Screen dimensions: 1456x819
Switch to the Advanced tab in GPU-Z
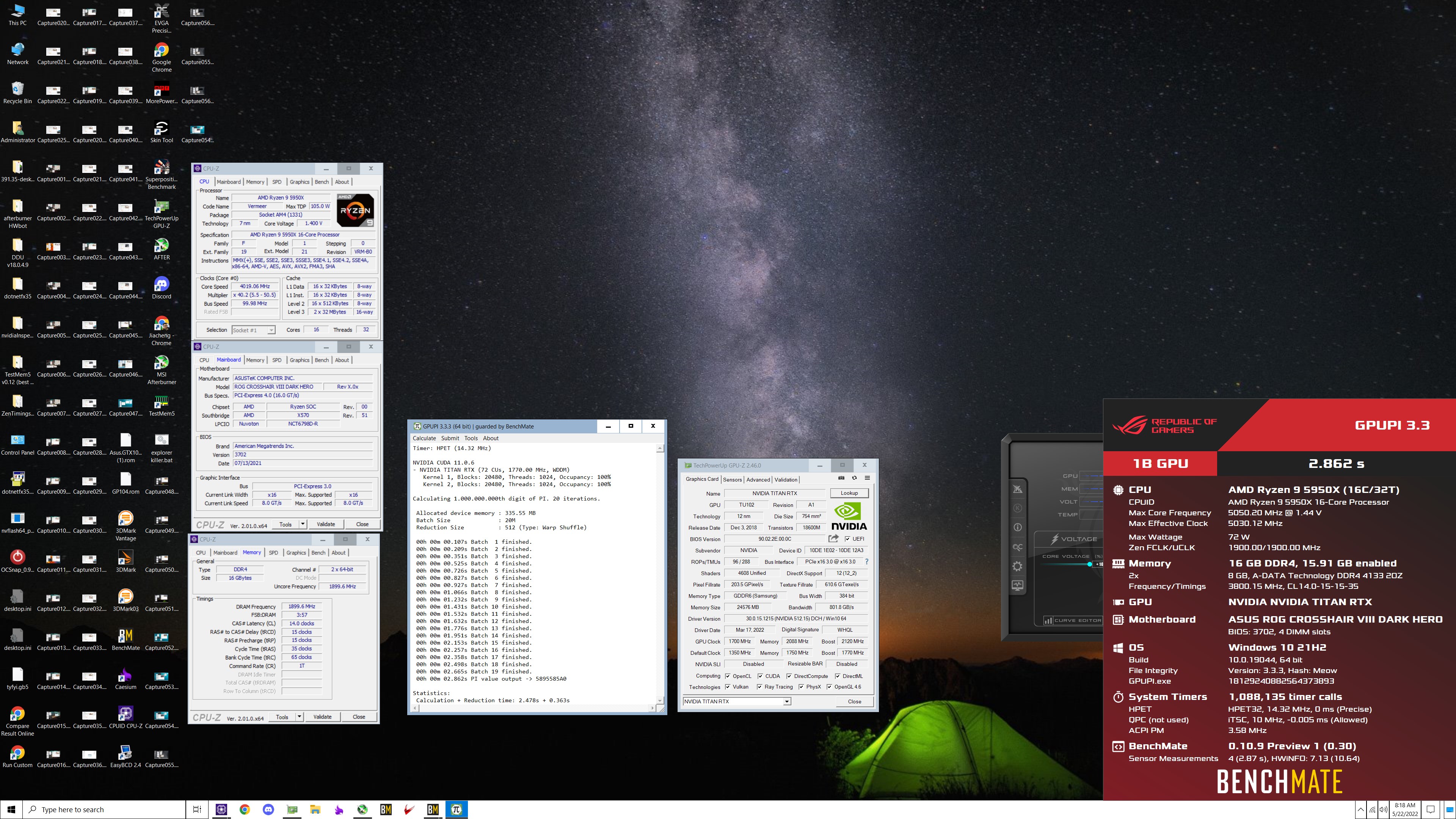pyautogui.click(x=758, y=479)
